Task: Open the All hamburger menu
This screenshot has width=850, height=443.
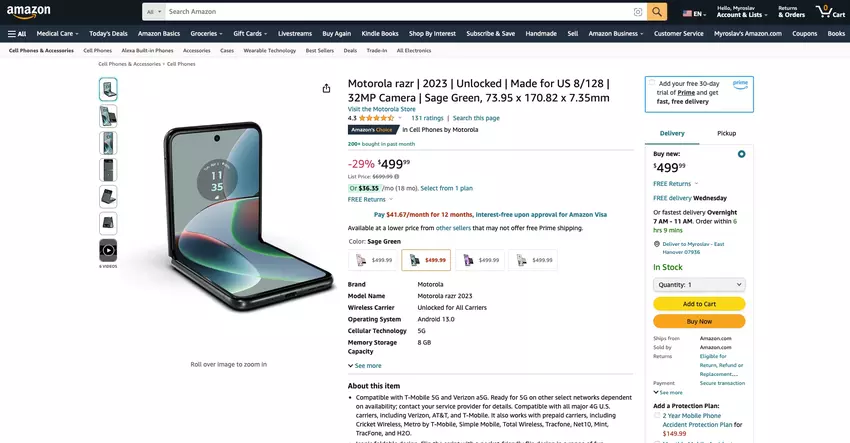Action: click(17, 33)
